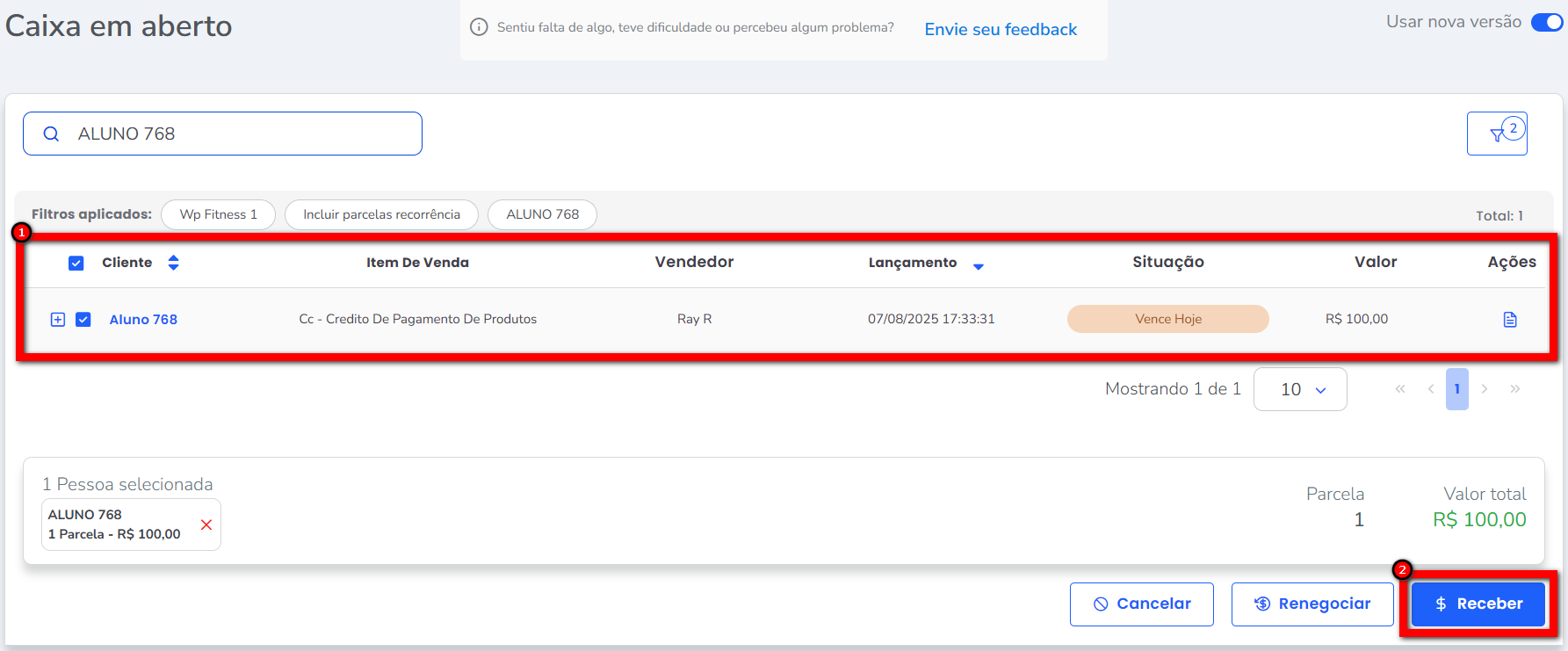This screenshot has width=1568, height=651.
Task: Uncheck the select-all header checkbox
Action: coord(76,263)
